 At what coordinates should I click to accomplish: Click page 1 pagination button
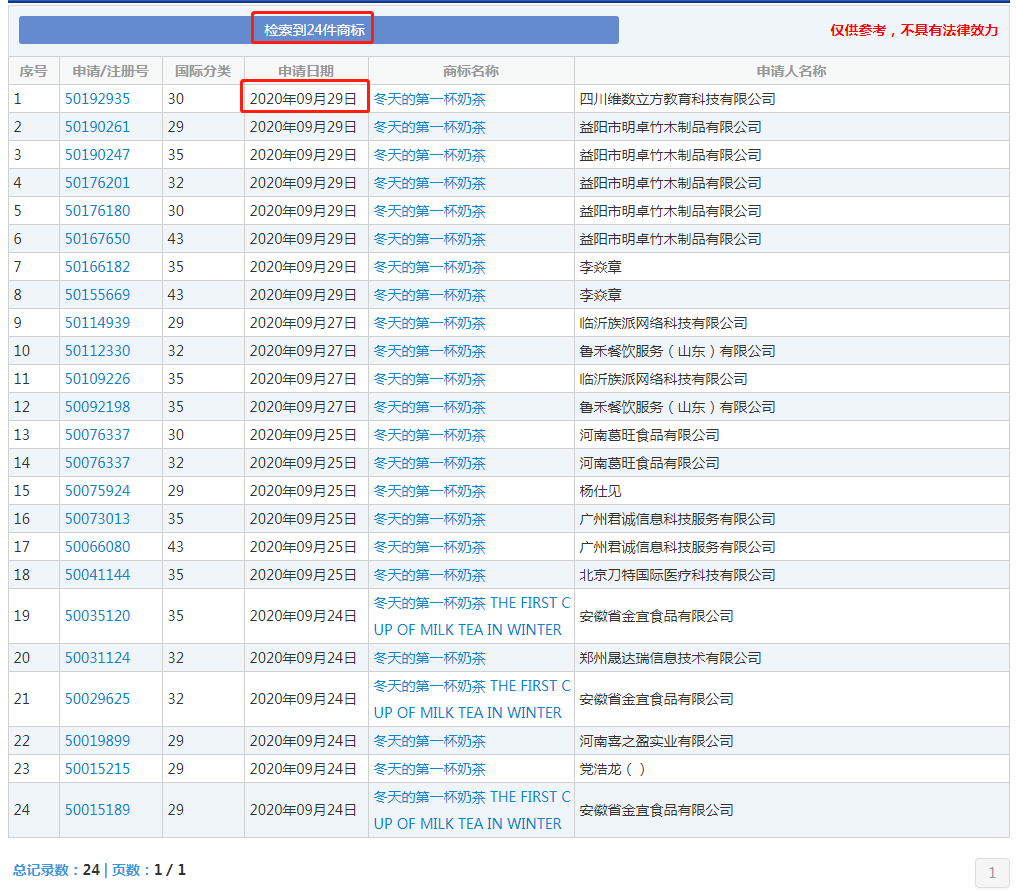pos(991,873)
